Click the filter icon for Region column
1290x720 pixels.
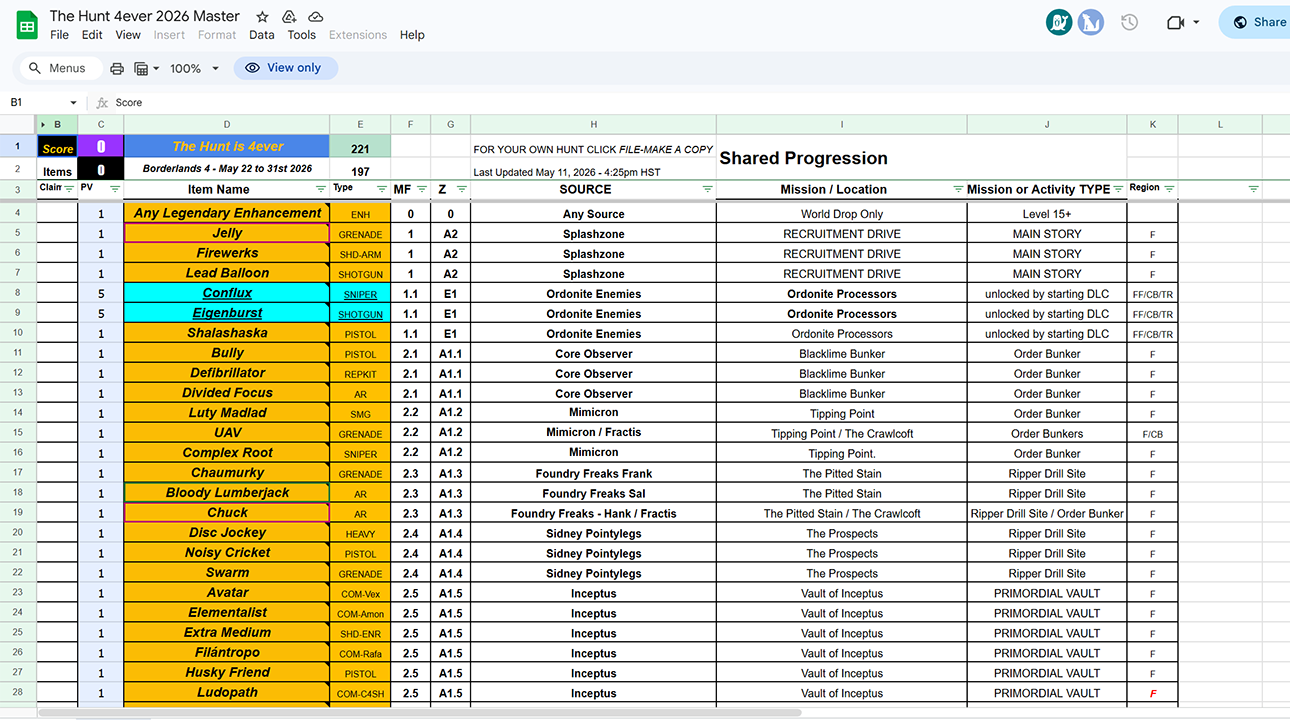point(1169,189)
